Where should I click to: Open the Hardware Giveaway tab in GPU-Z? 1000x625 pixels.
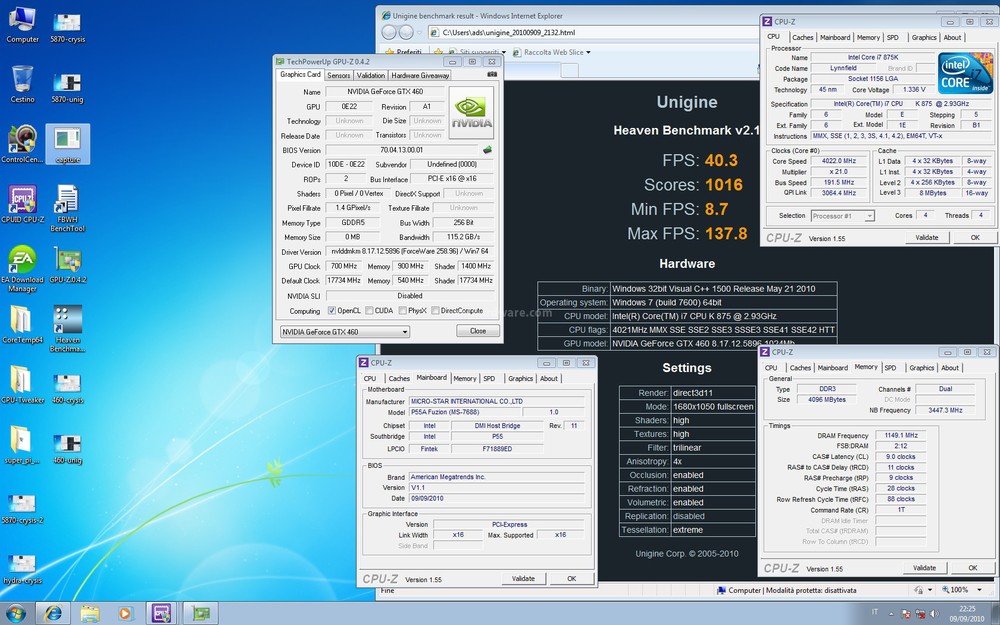click(x=420, y=75)
